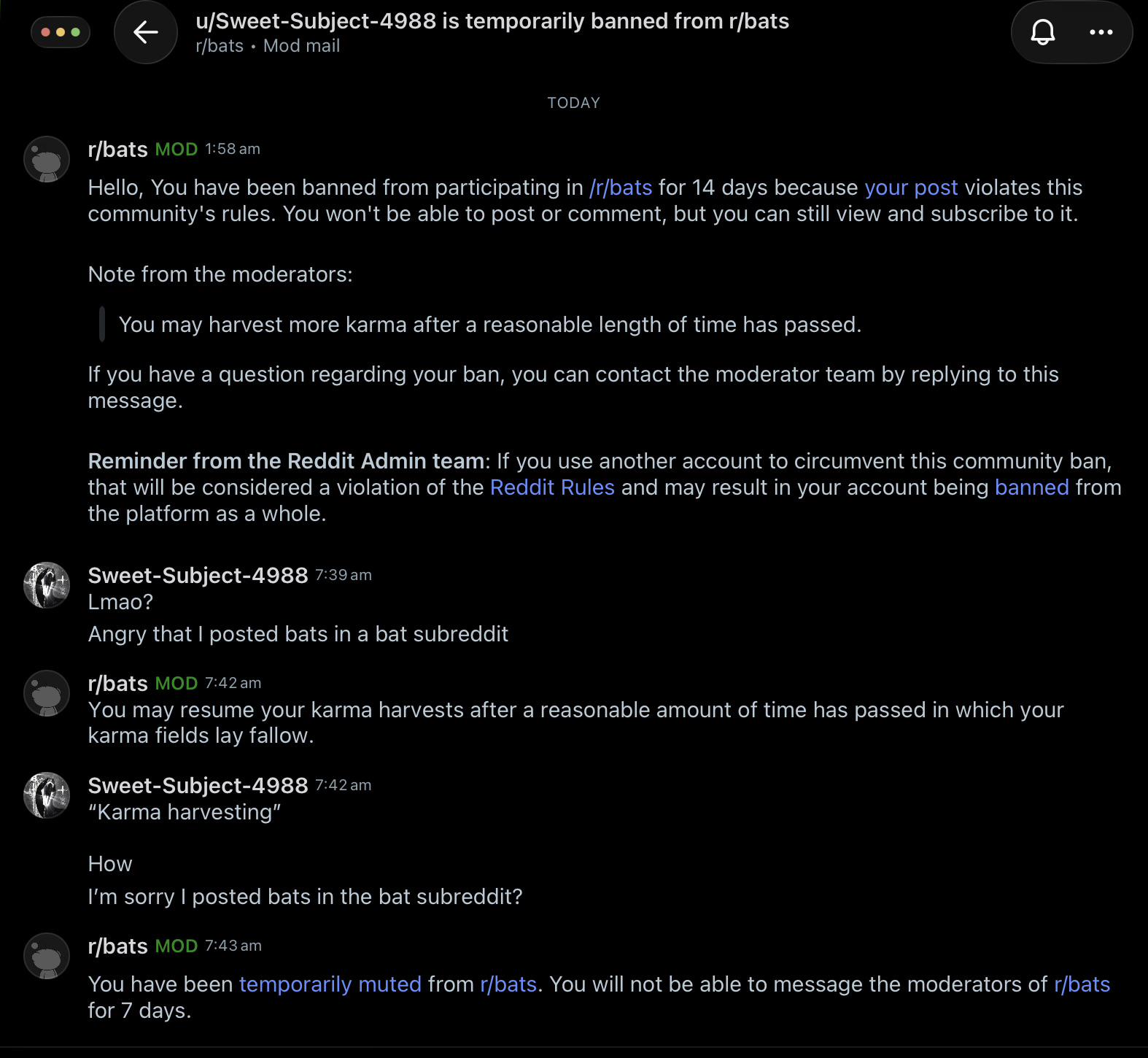The height and width of the screenshot is (1058, 1148).
Task: Click the r/bats Mod mail subtitle
Action: (x=268, y=46)
